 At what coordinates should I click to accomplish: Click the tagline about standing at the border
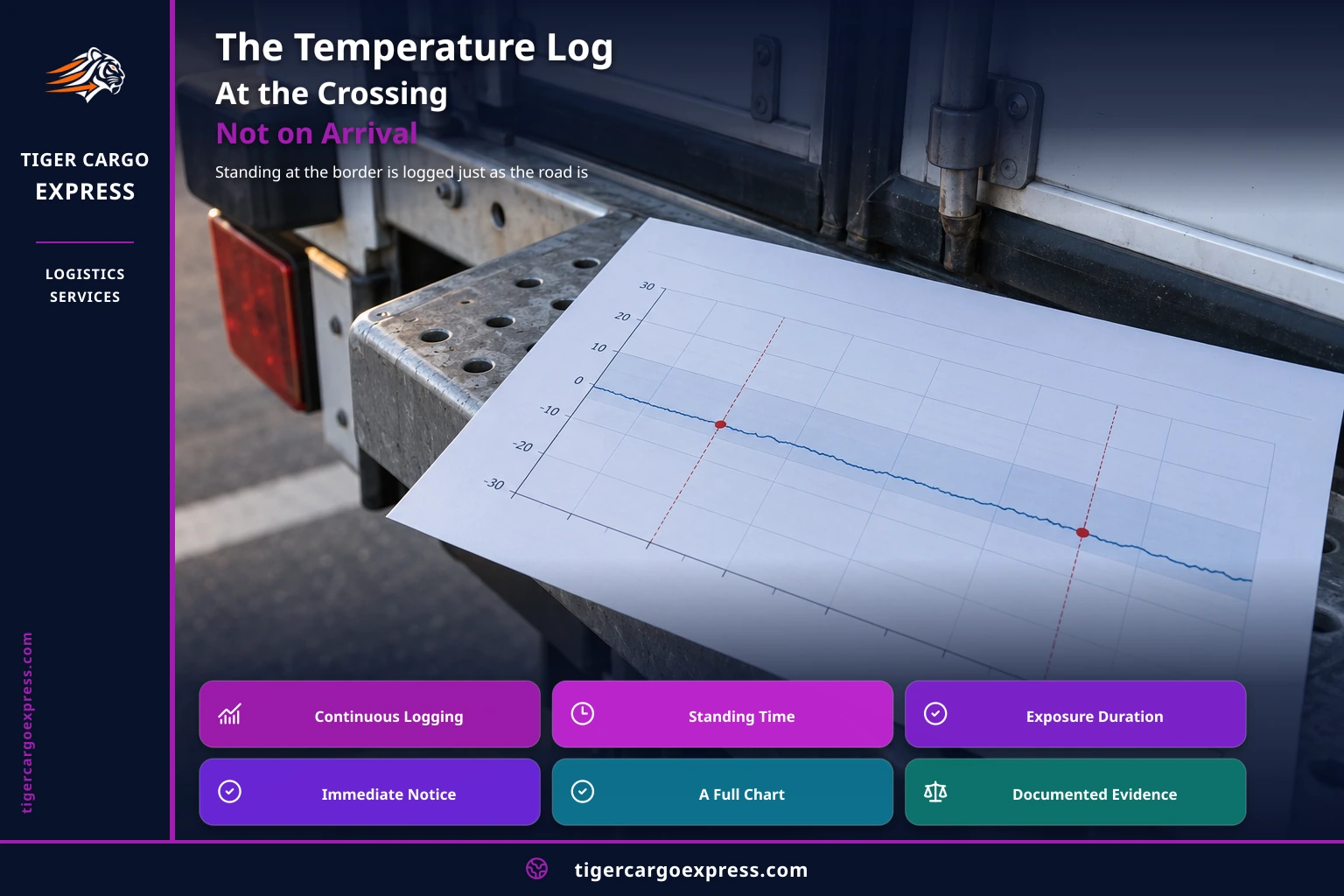tap(402, 172)
